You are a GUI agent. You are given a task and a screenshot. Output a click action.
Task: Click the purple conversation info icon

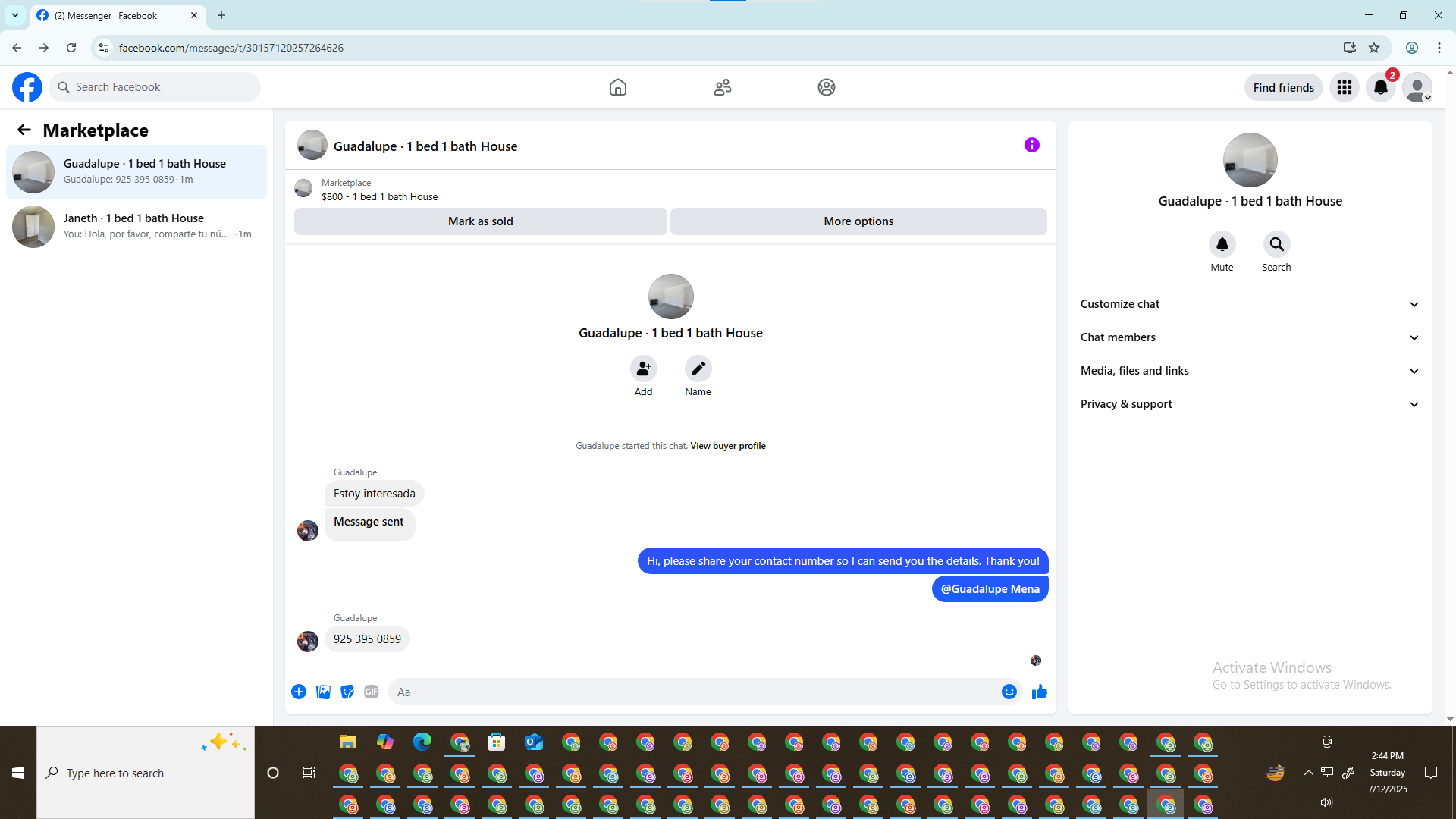coord(1031,145)
